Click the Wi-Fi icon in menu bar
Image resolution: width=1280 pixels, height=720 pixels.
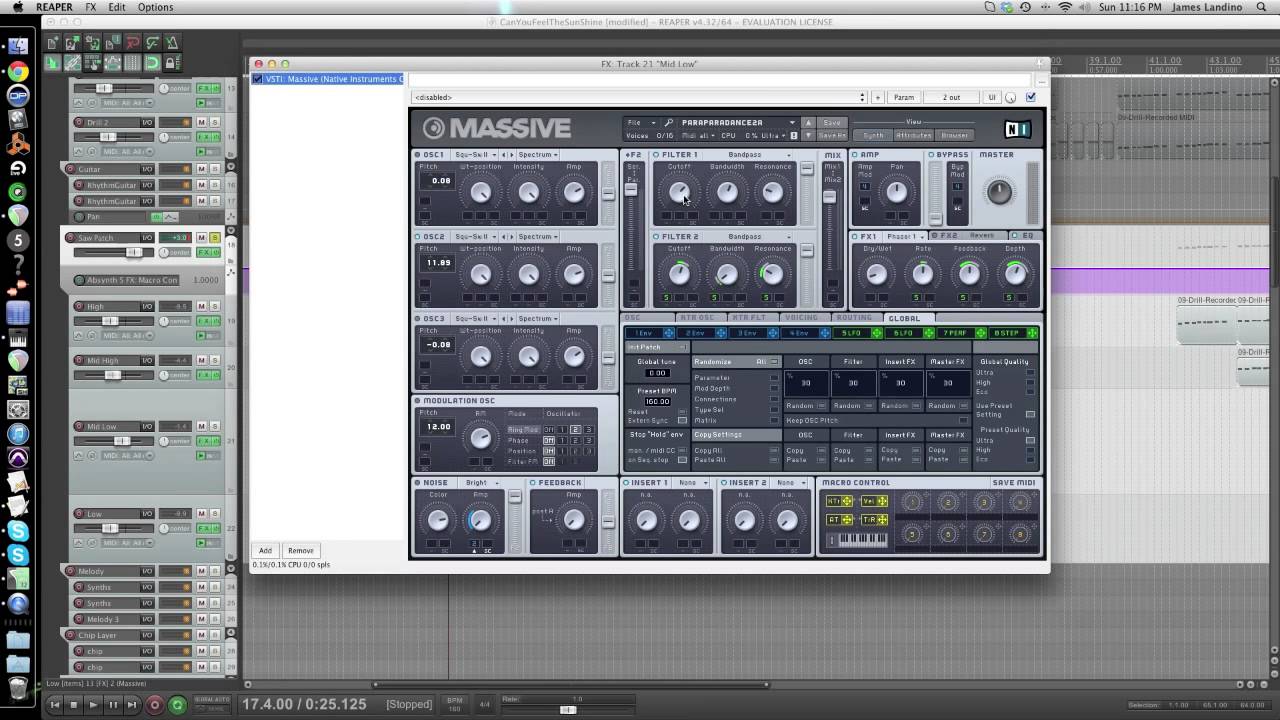tap(1065, 7)
